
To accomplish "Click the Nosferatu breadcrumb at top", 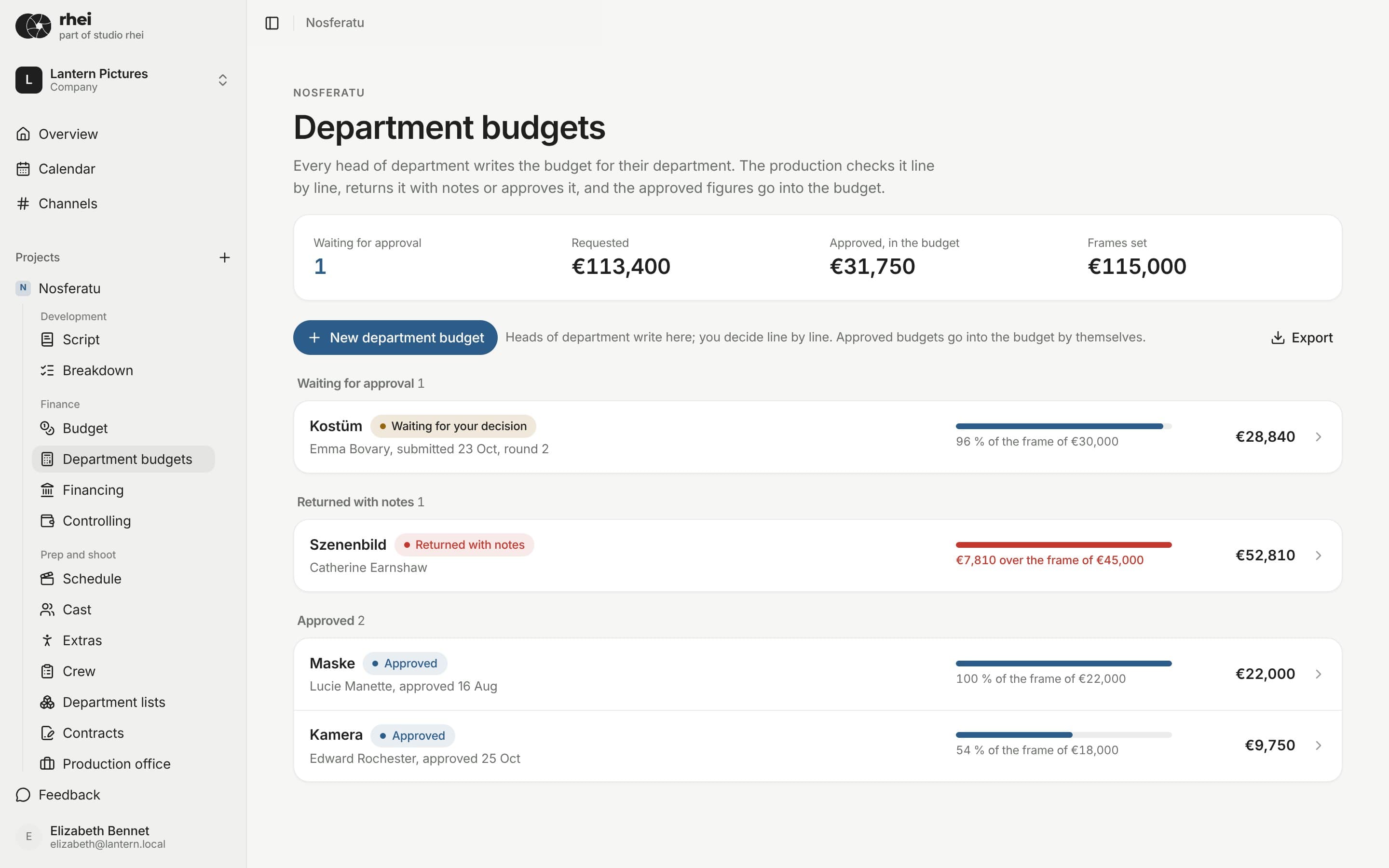I will coord(335,23).
